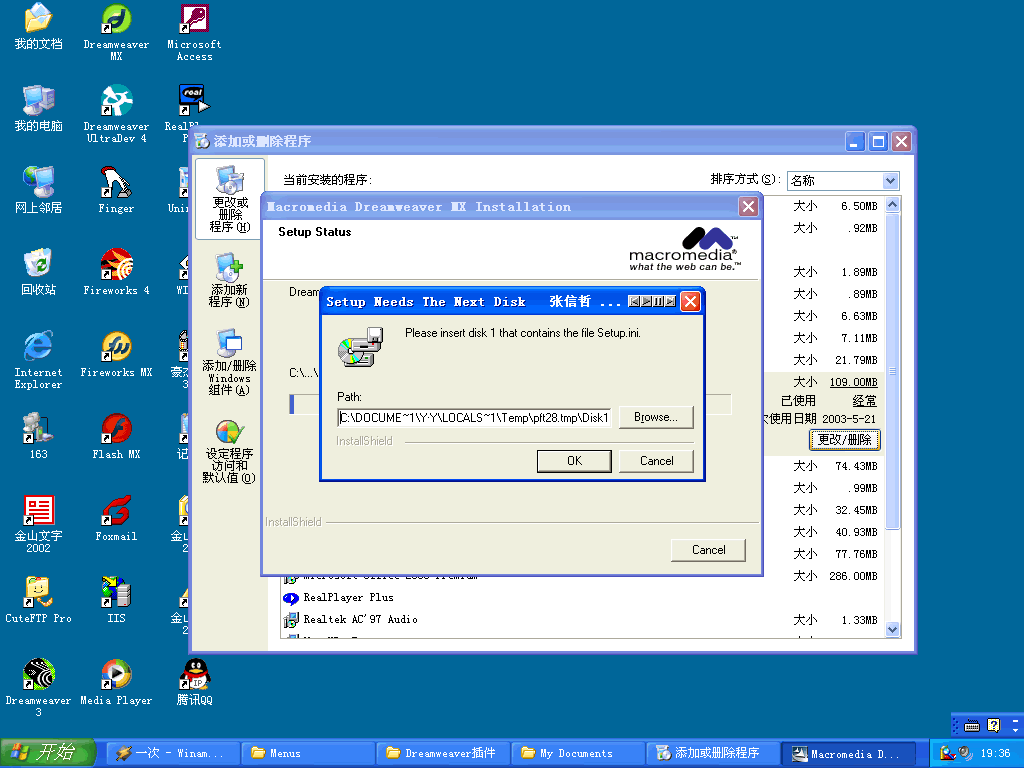Switch to Dreamweaver插件 taskbar window
Screen dimensions: 1024x768
point(441,753)
